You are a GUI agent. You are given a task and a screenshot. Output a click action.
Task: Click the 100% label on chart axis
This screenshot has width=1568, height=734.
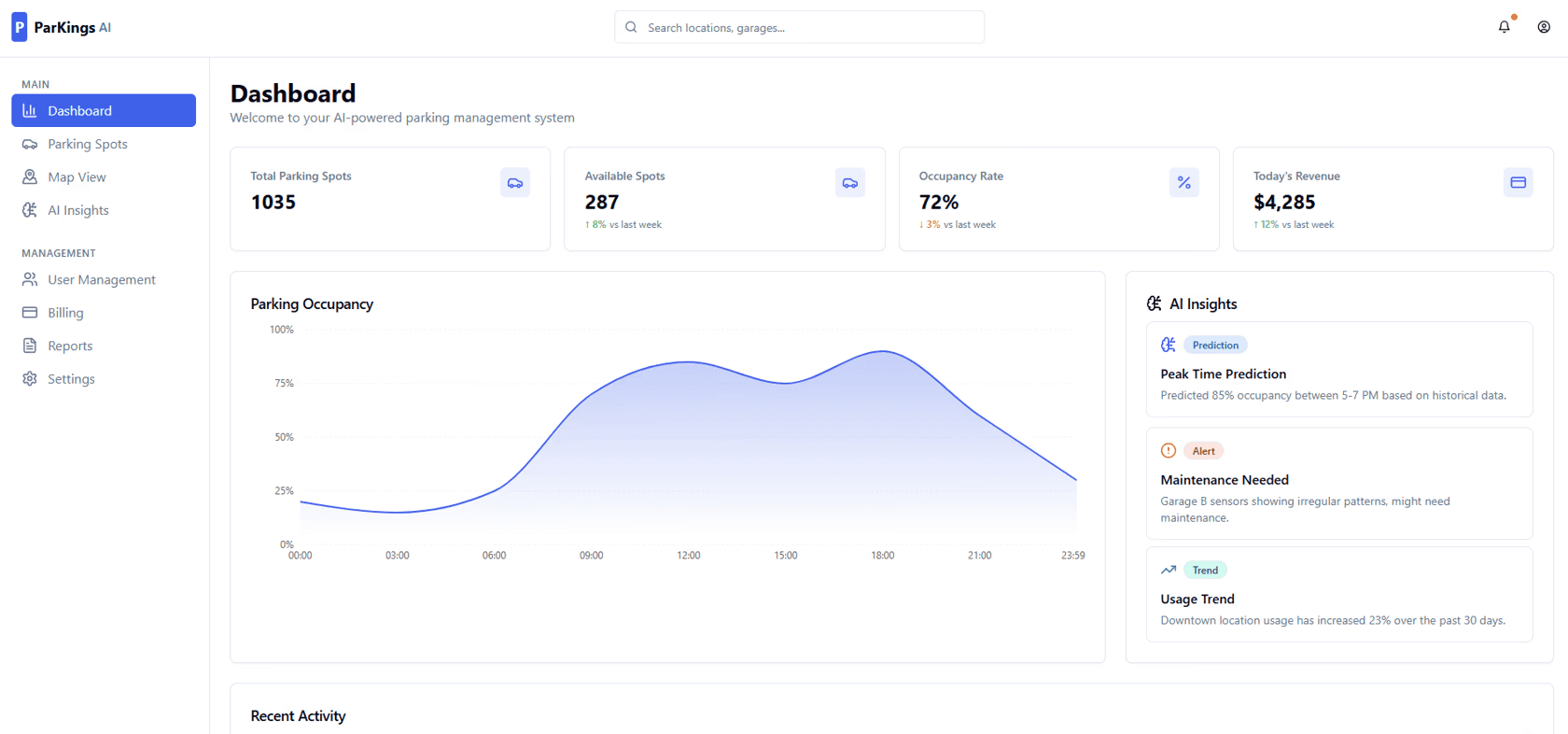[x=282, y=329]
